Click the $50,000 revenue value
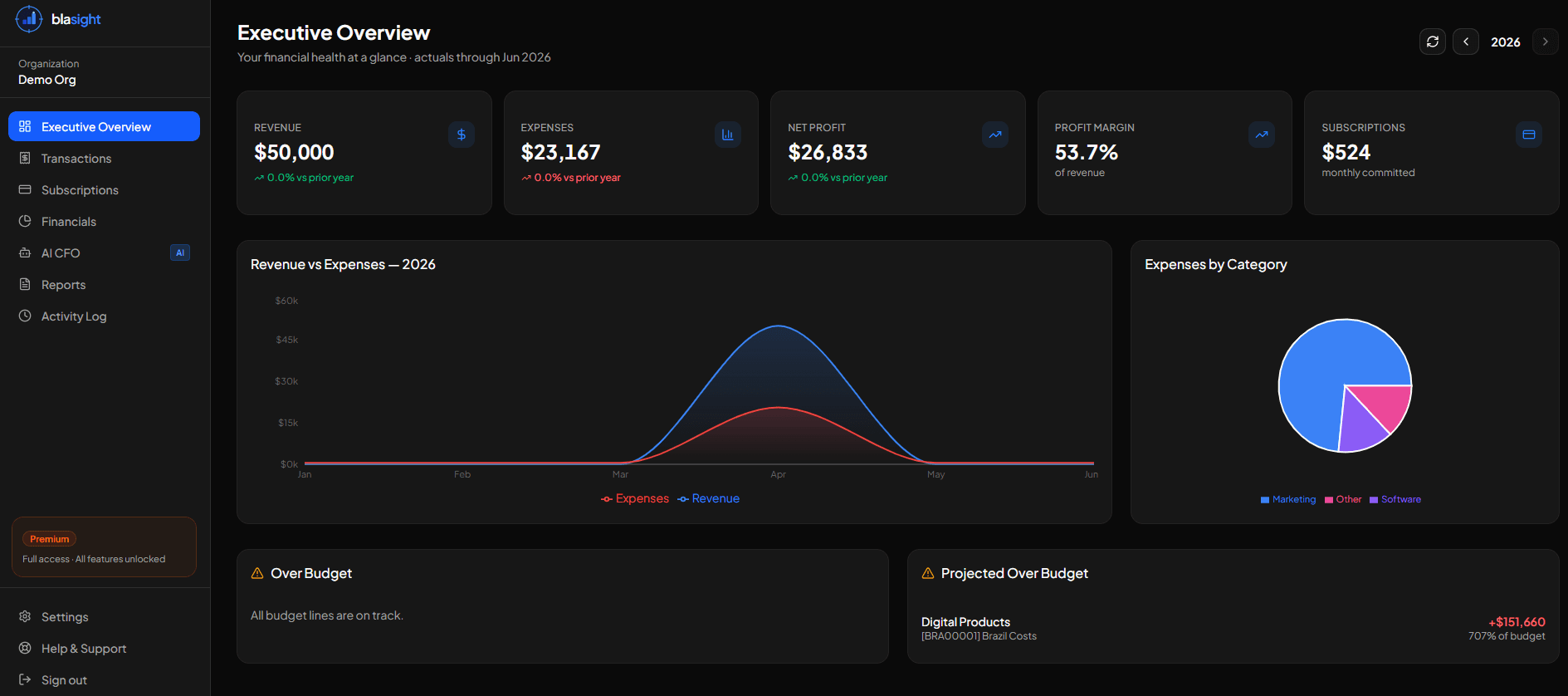The height and width of the screenshot is (696, 1568). point(294,153)
